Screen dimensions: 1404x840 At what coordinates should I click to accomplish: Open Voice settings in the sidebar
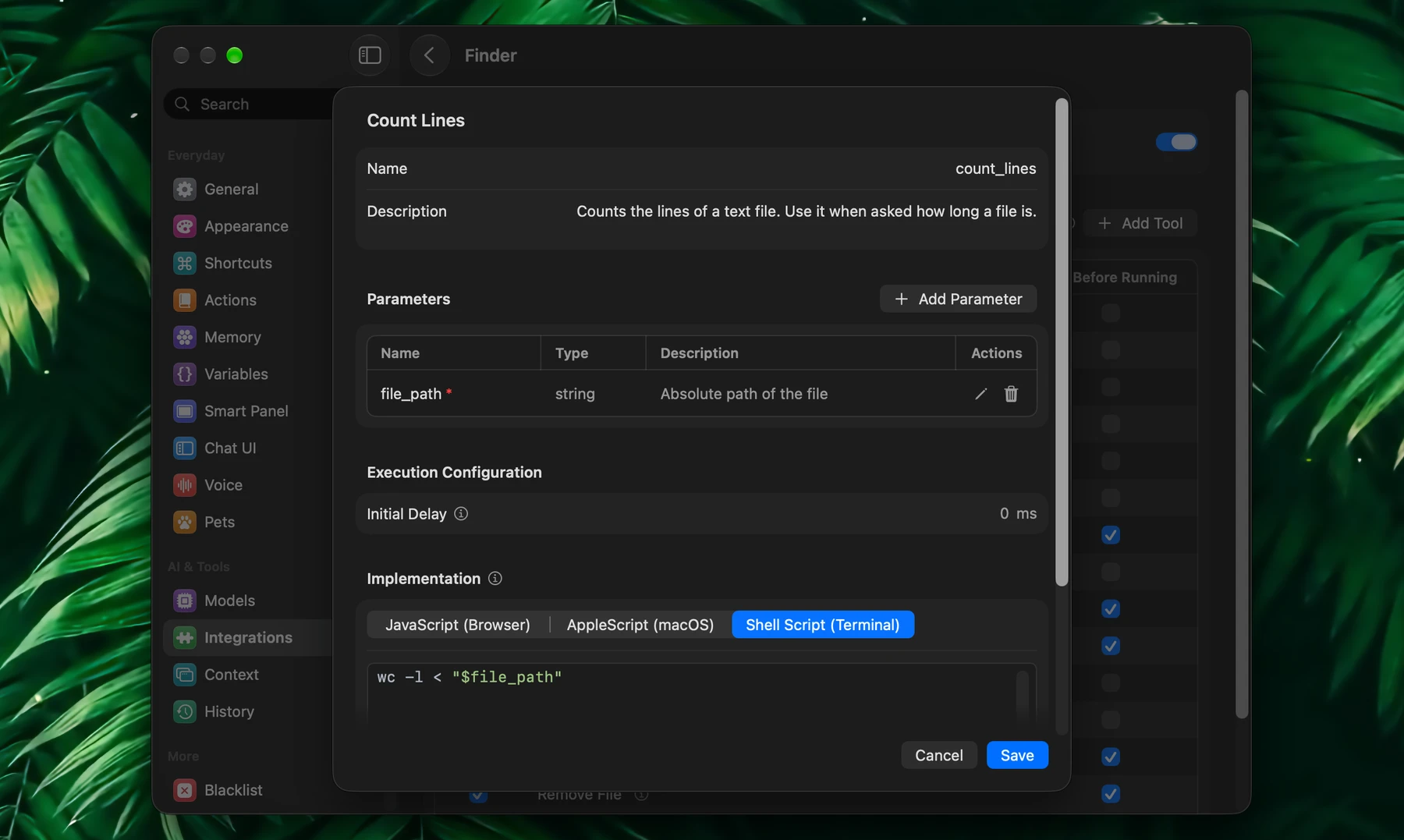click(x=248, y=485)
